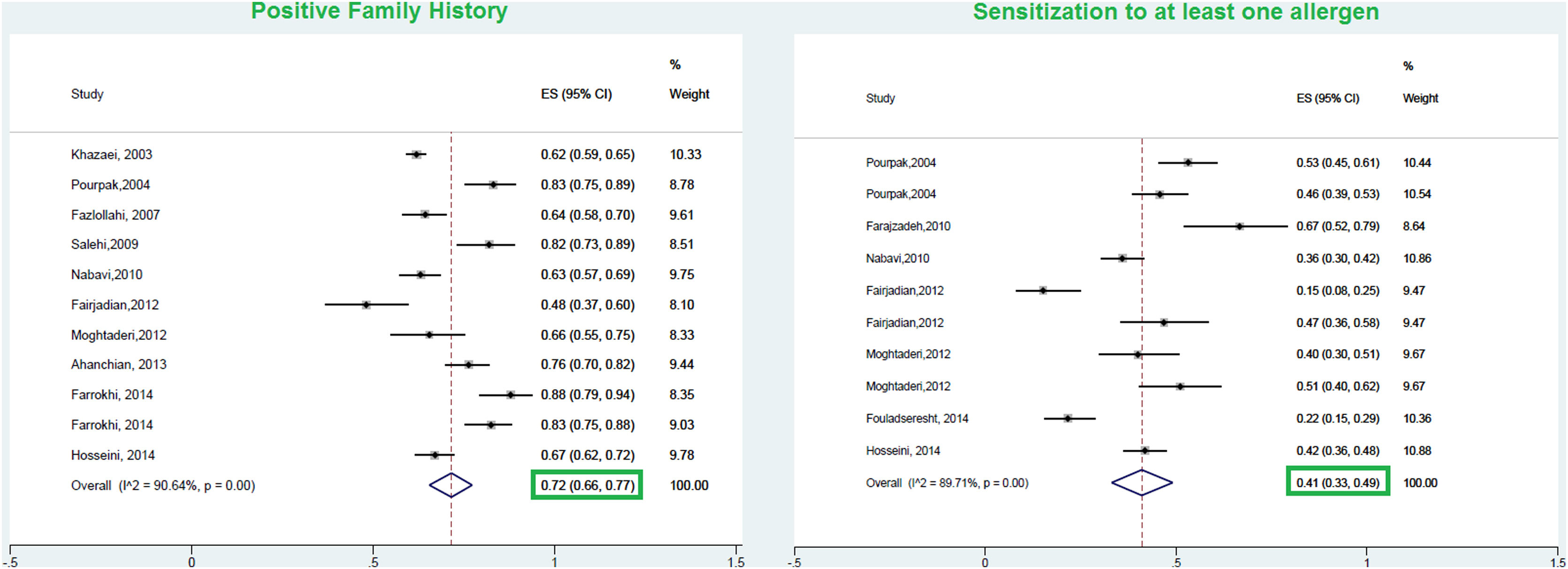Select the weight value 10.33
Image resolution: width=1568 pixels, height=569 pixels.
685,155
